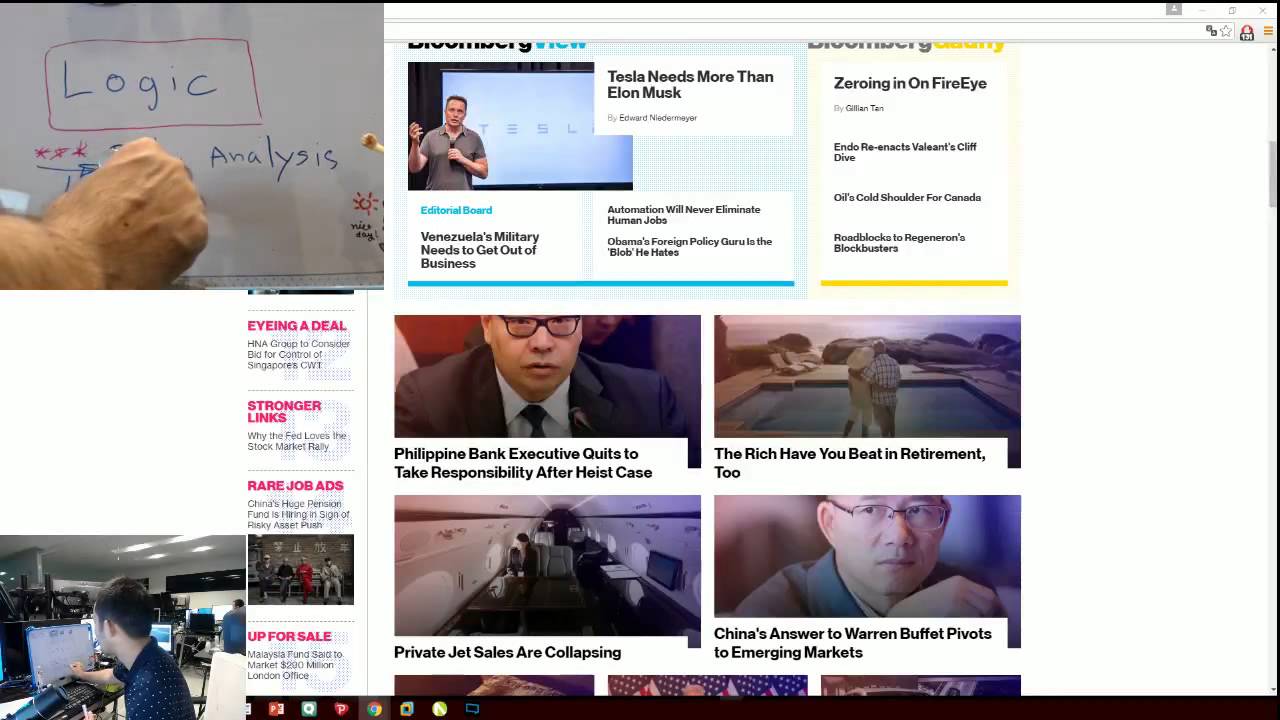The image size is (1280, 720).
Task: Click the Elon Musk Tesla photo
Action: tap(520, 126)
